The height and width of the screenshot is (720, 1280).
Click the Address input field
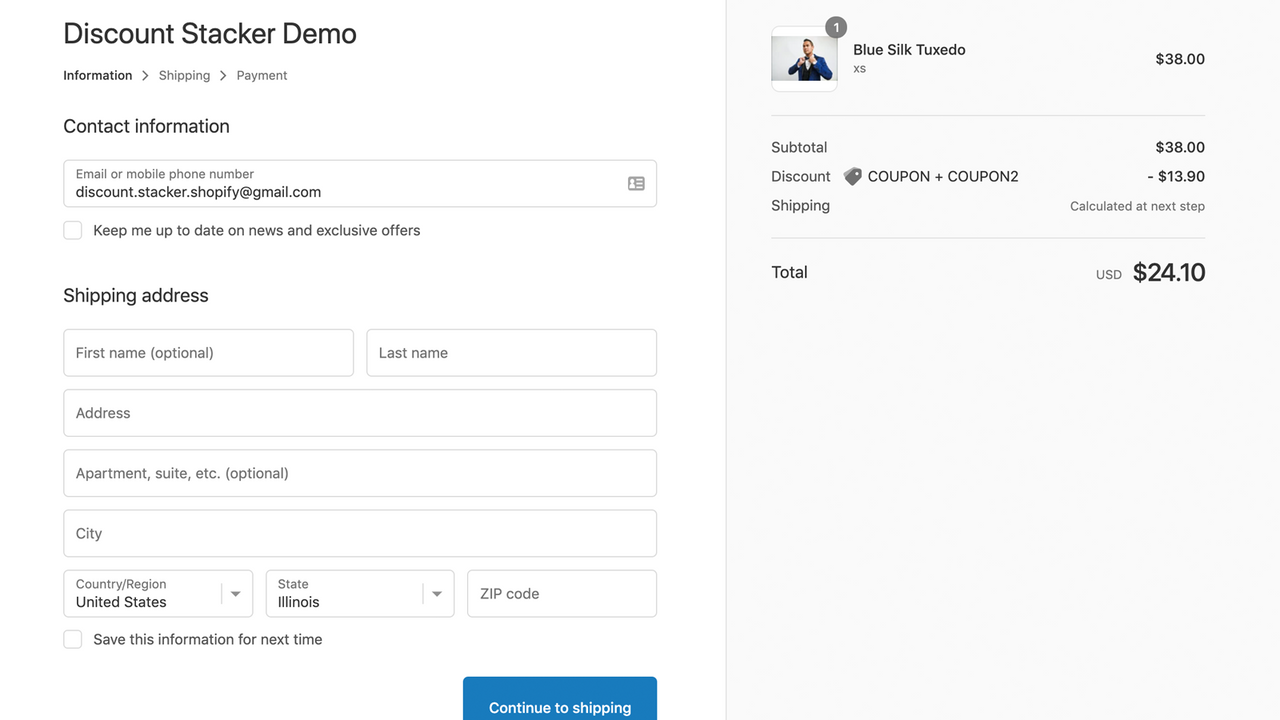click(x=360, y=413)
